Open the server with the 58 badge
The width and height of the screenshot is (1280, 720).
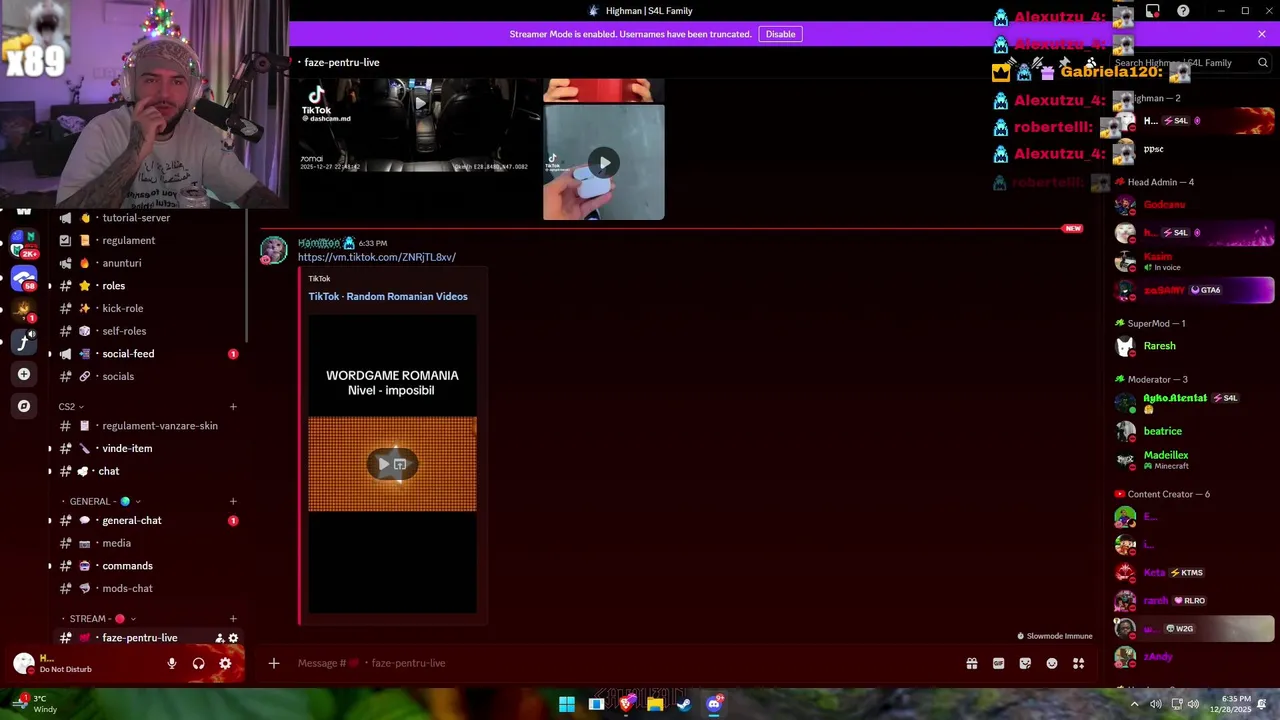pos(24,278)
